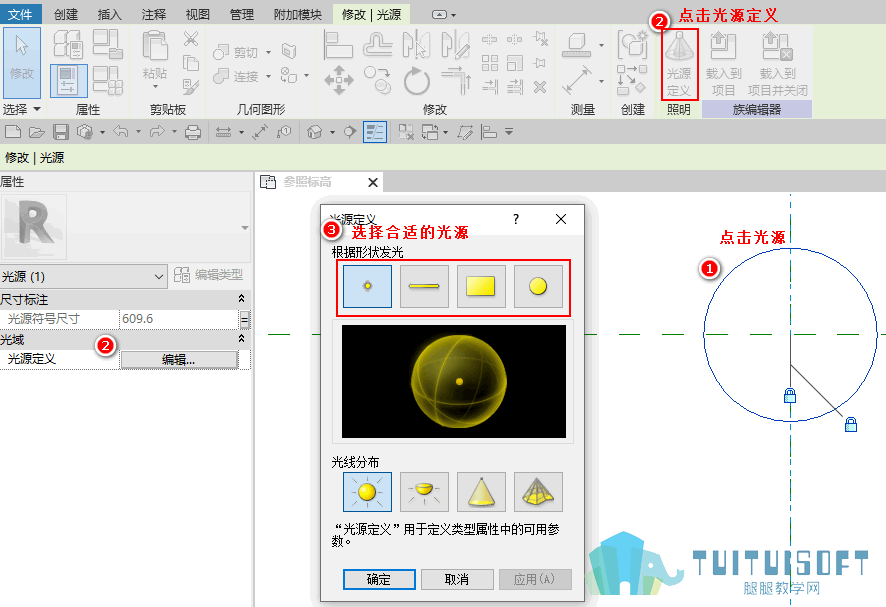Open Customize Quick Access Toolbar dropdown
This screenshot has width=886, height=607.
click(x=509, y=132)
